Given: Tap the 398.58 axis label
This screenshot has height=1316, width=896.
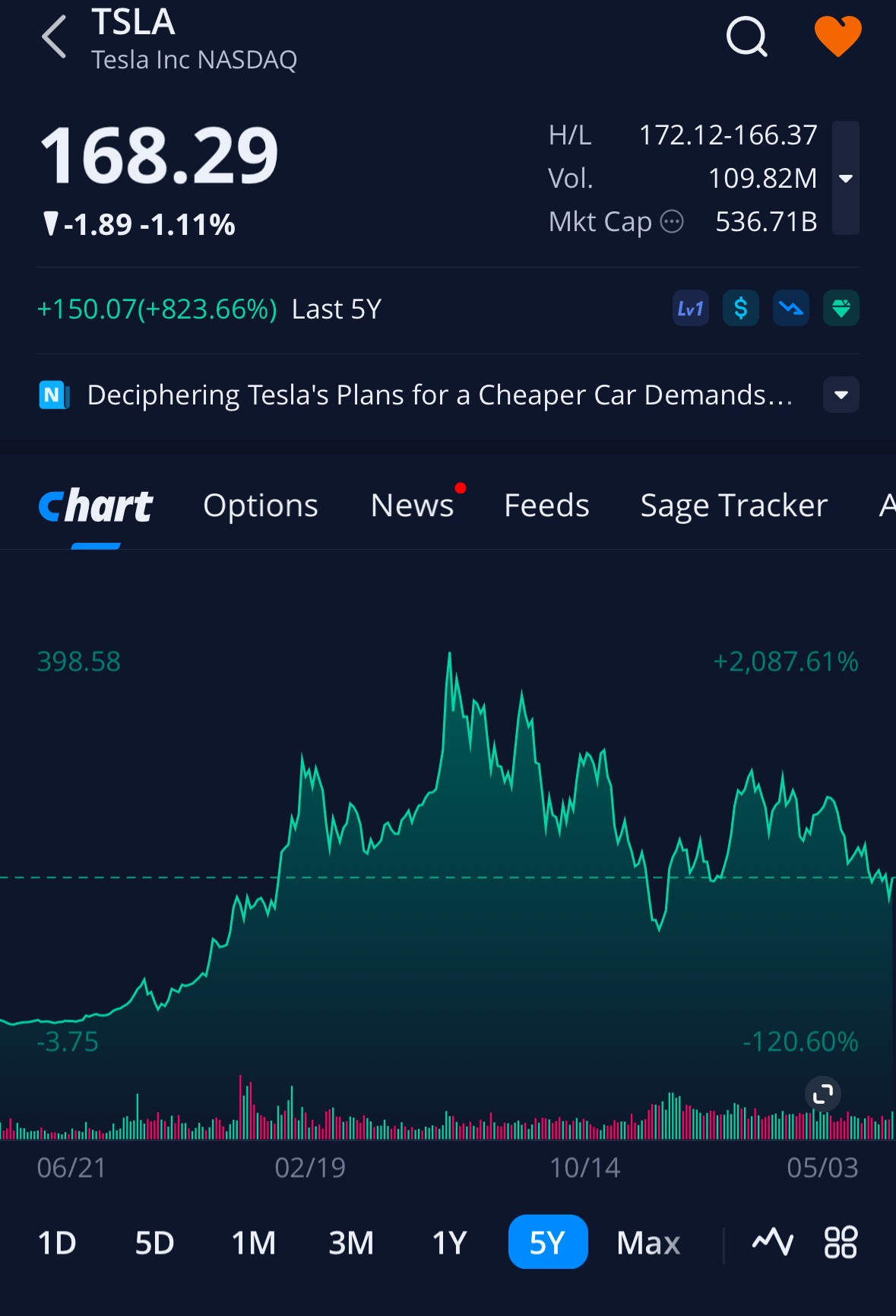Looking at the screenshot, I should pos(79,661).
